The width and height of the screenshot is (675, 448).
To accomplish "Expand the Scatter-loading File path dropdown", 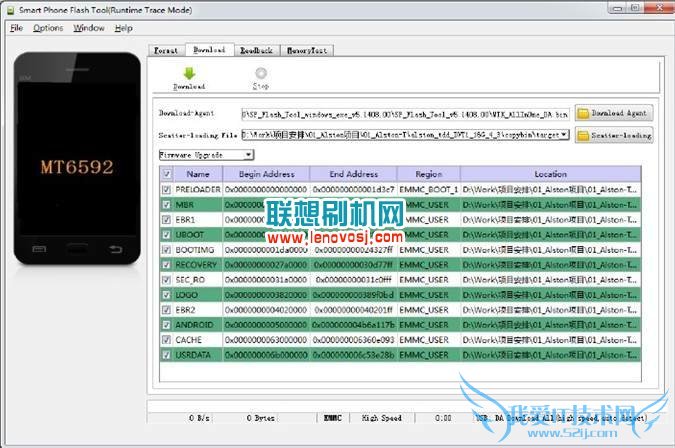I will coord(563,135).
